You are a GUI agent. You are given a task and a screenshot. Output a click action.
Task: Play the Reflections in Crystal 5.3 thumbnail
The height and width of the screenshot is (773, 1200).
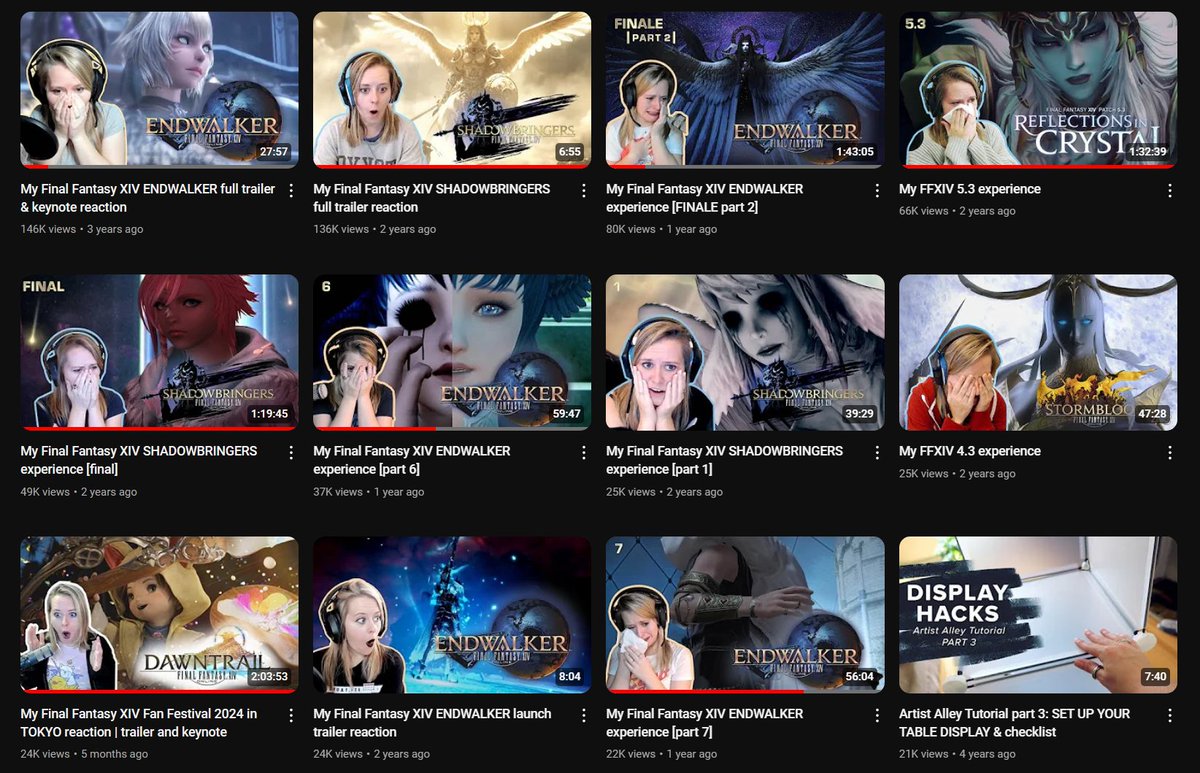pyautogui.click(x=1038, y=89)
